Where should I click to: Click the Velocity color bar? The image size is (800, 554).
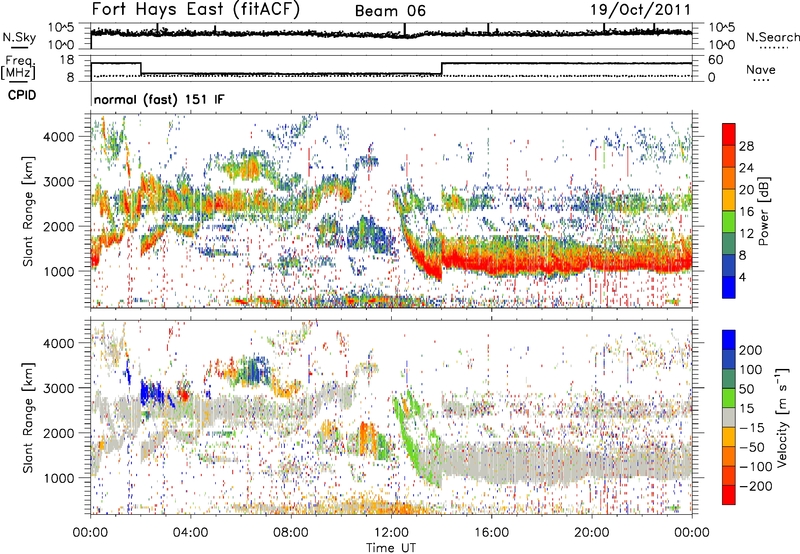tap(729, 417)
